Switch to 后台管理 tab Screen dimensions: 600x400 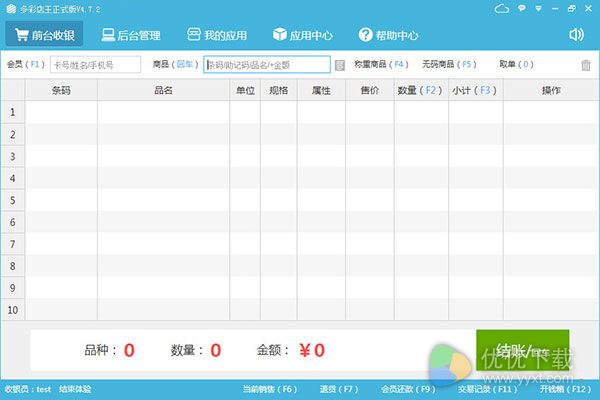[131, 35]
